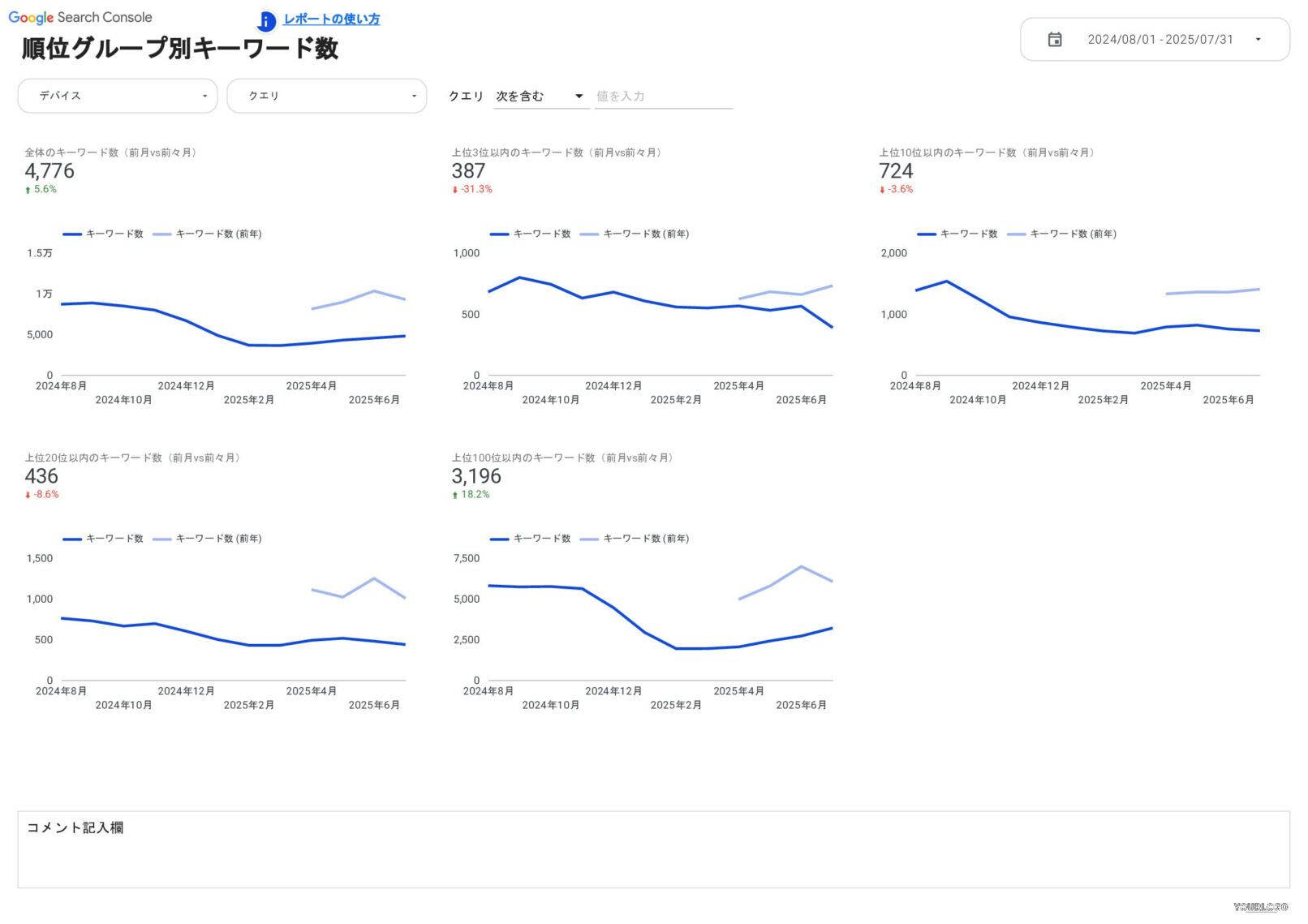
Task: Click the Google Search Console logo
Action: tap(80, 17)
